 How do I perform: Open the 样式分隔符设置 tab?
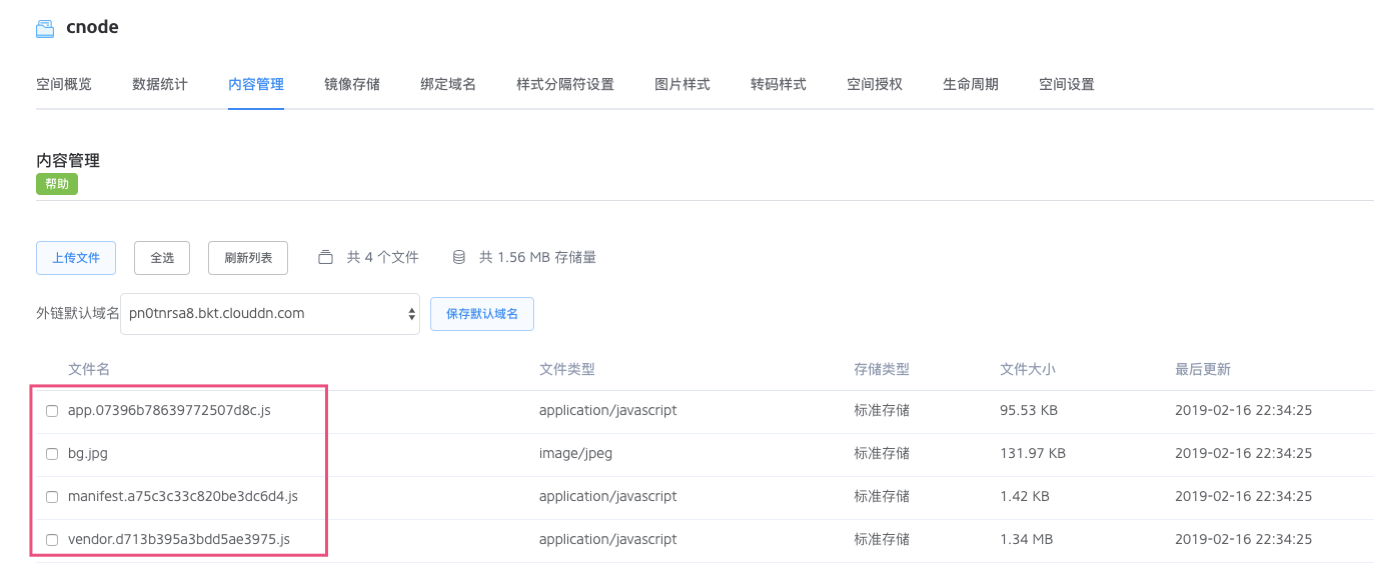click(565, 84)
